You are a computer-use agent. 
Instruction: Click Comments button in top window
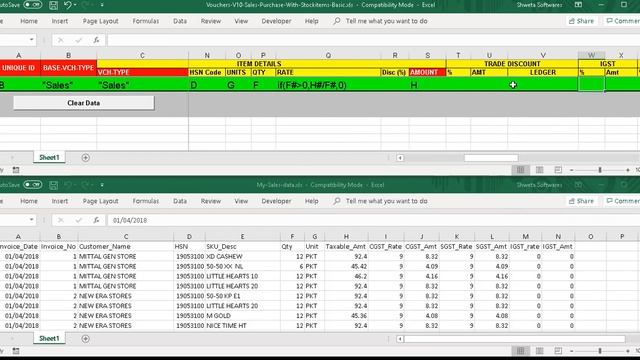pyautogui.click(x=622, y=21)
